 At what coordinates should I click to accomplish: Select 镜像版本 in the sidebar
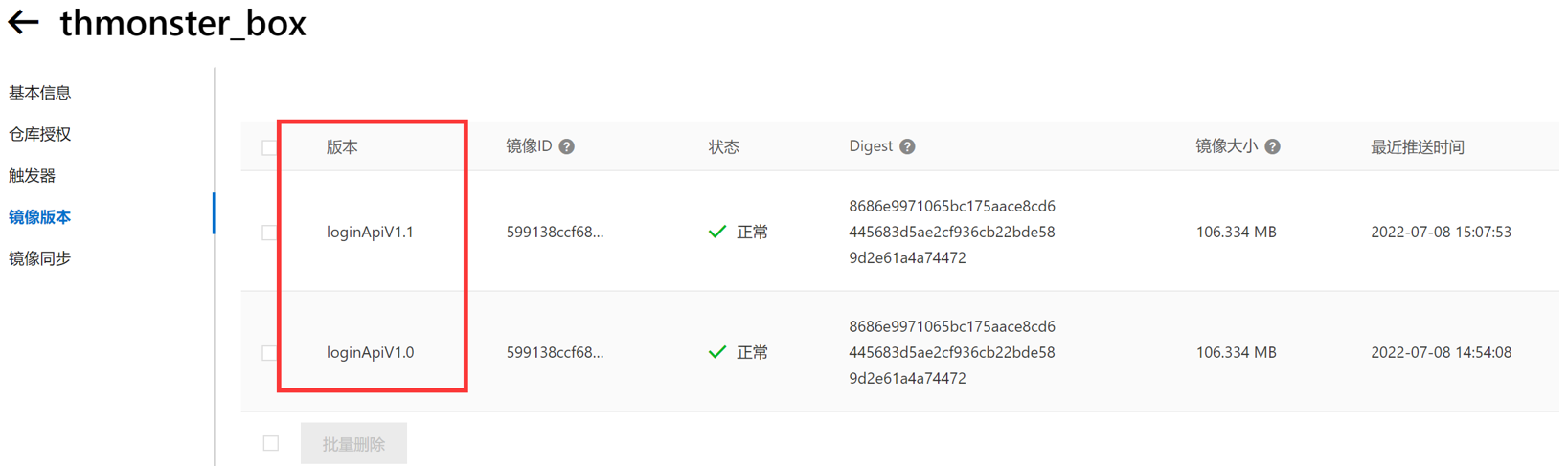coord(40,217)
